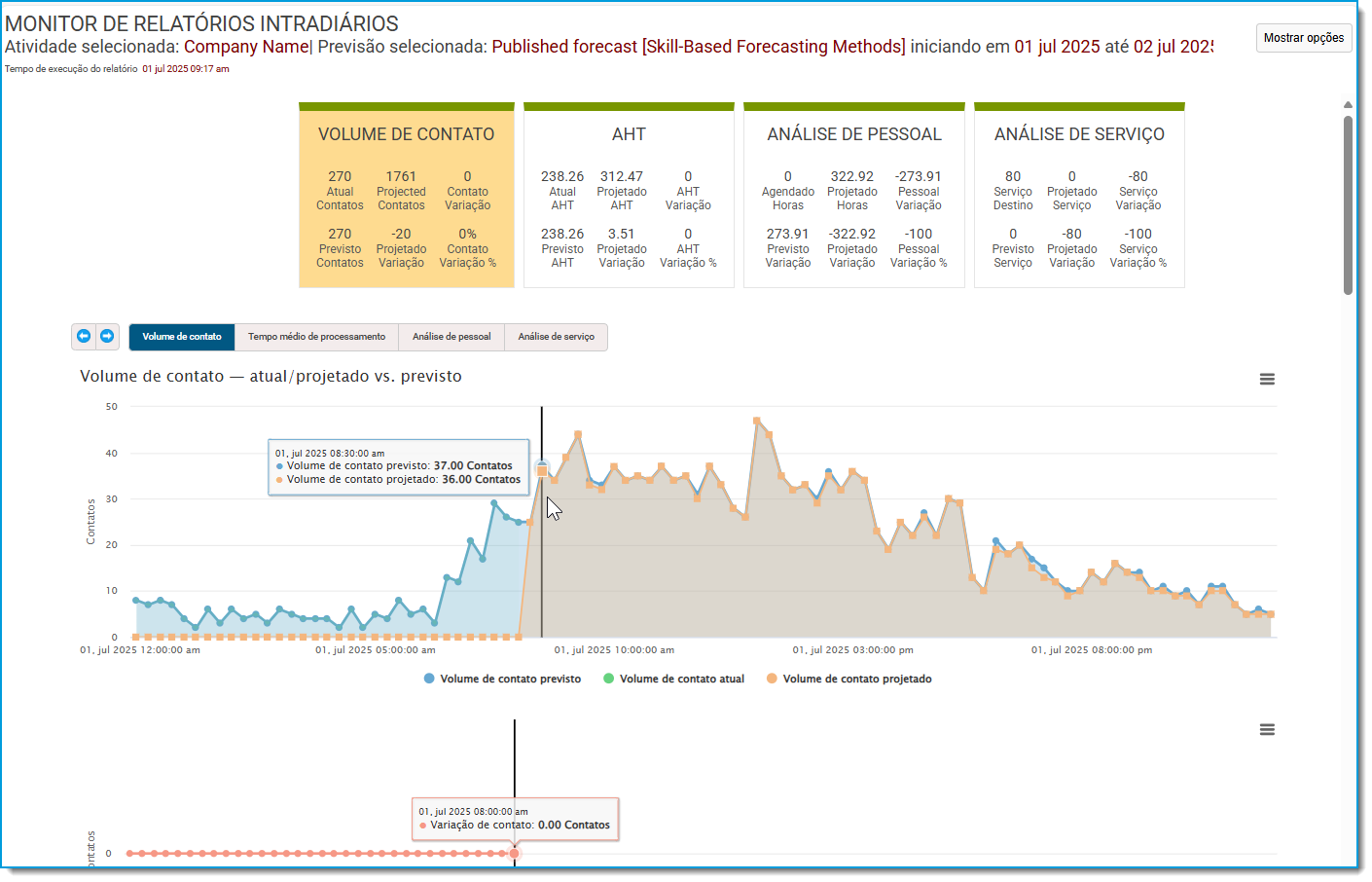Image resolution: width=1372 pixels, height=882 pixels.
Task: Click the '50' label on the Contatos axis
Action: (112, 407)
